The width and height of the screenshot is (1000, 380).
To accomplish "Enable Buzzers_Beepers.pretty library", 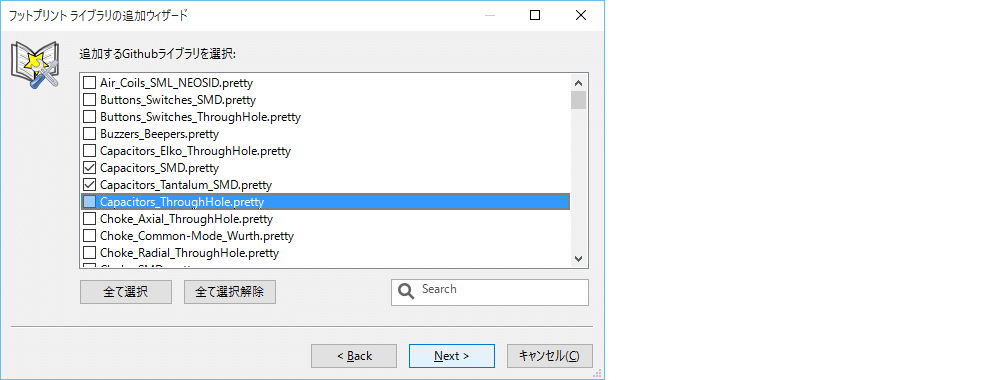I will pyautogui.click(x=90, y=134).
